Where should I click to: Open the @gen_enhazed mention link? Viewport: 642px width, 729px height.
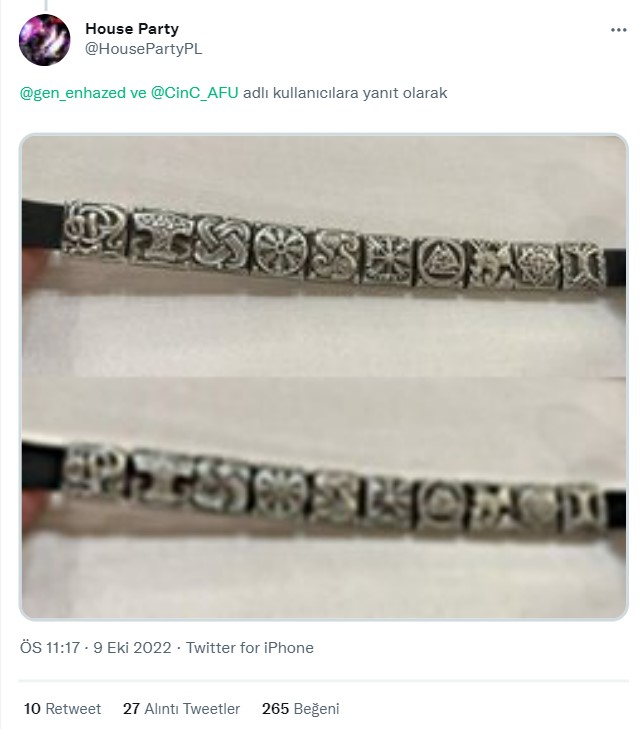(73, 93)
